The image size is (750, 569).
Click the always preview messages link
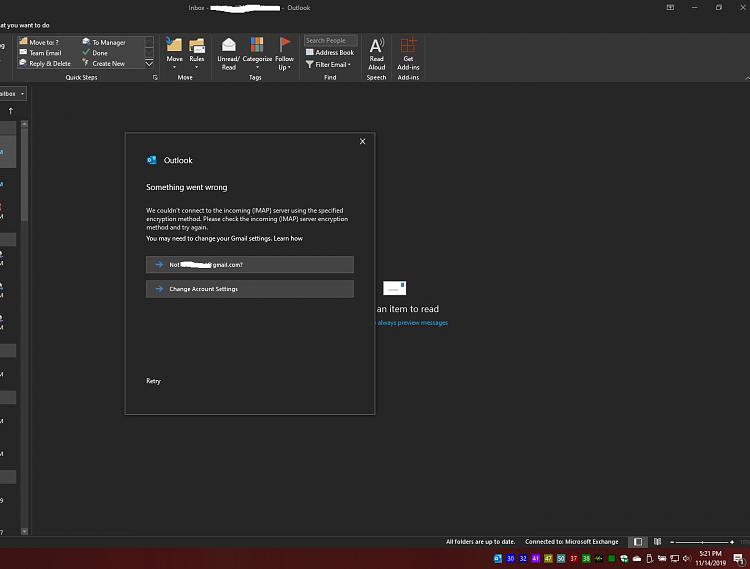point(412,323)
